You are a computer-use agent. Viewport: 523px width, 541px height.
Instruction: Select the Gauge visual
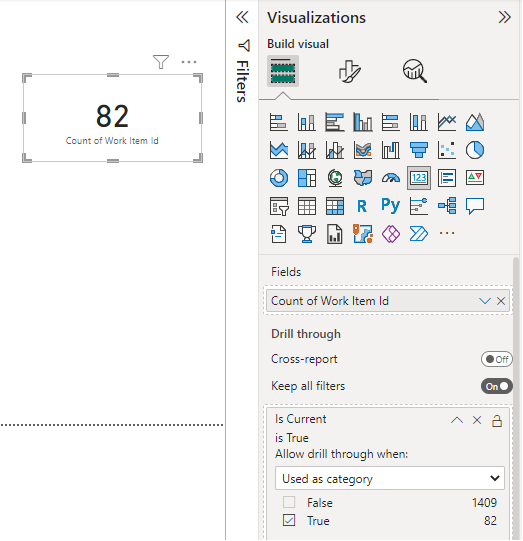(x=391, y=178)
